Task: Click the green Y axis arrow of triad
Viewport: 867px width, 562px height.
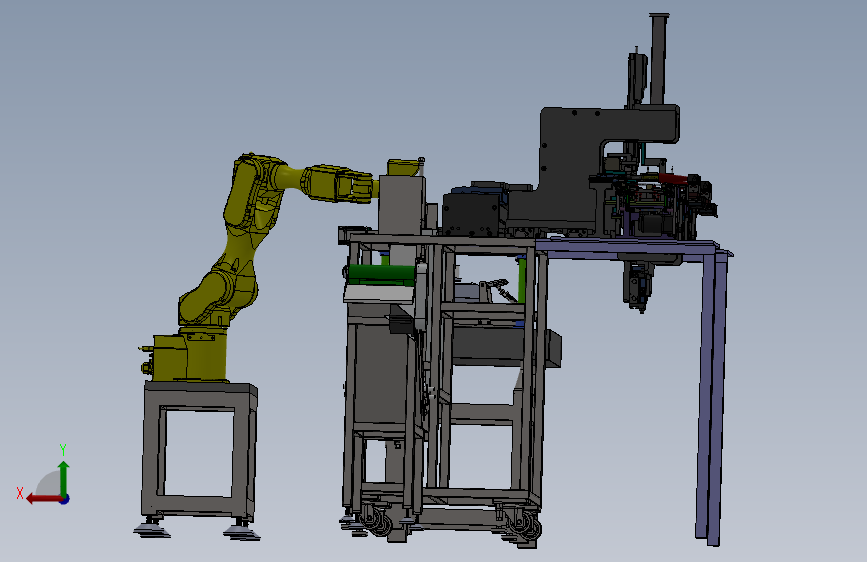Action: (x=64, y=477)
